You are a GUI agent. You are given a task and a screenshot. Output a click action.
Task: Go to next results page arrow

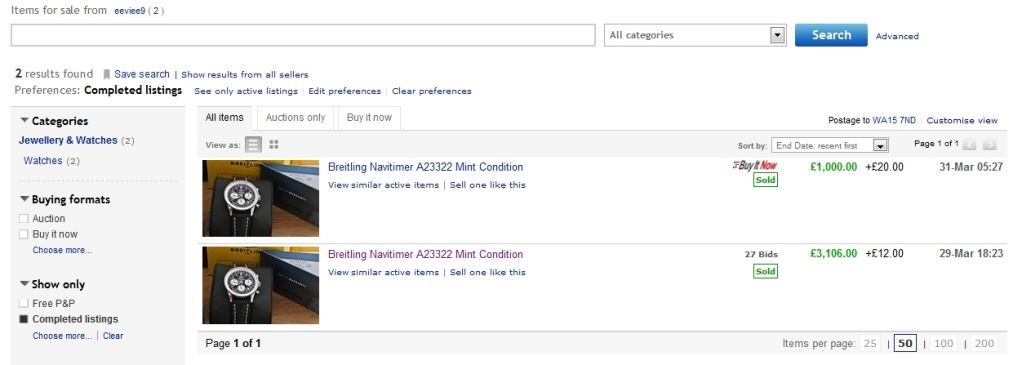pos(989,145)
